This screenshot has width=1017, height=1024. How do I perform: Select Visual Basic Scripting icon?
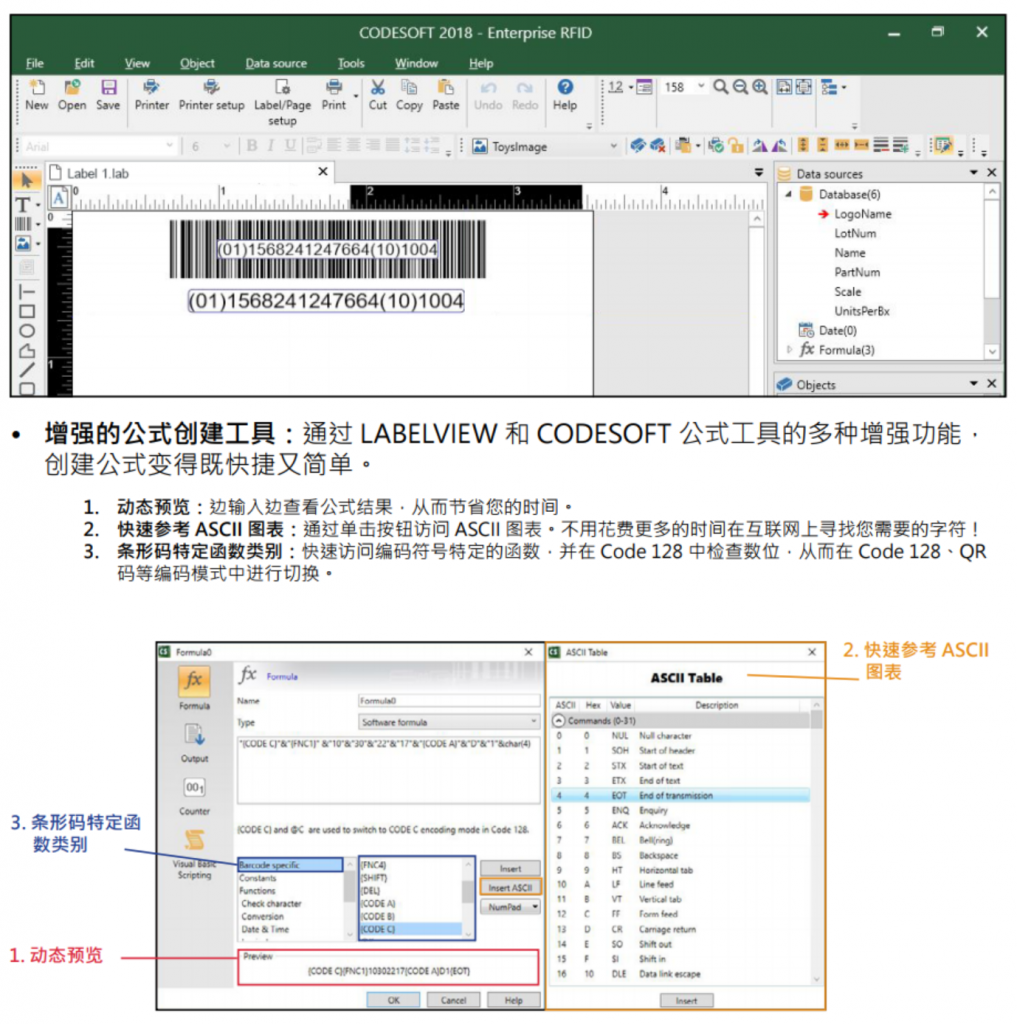(x=194, y=841)
